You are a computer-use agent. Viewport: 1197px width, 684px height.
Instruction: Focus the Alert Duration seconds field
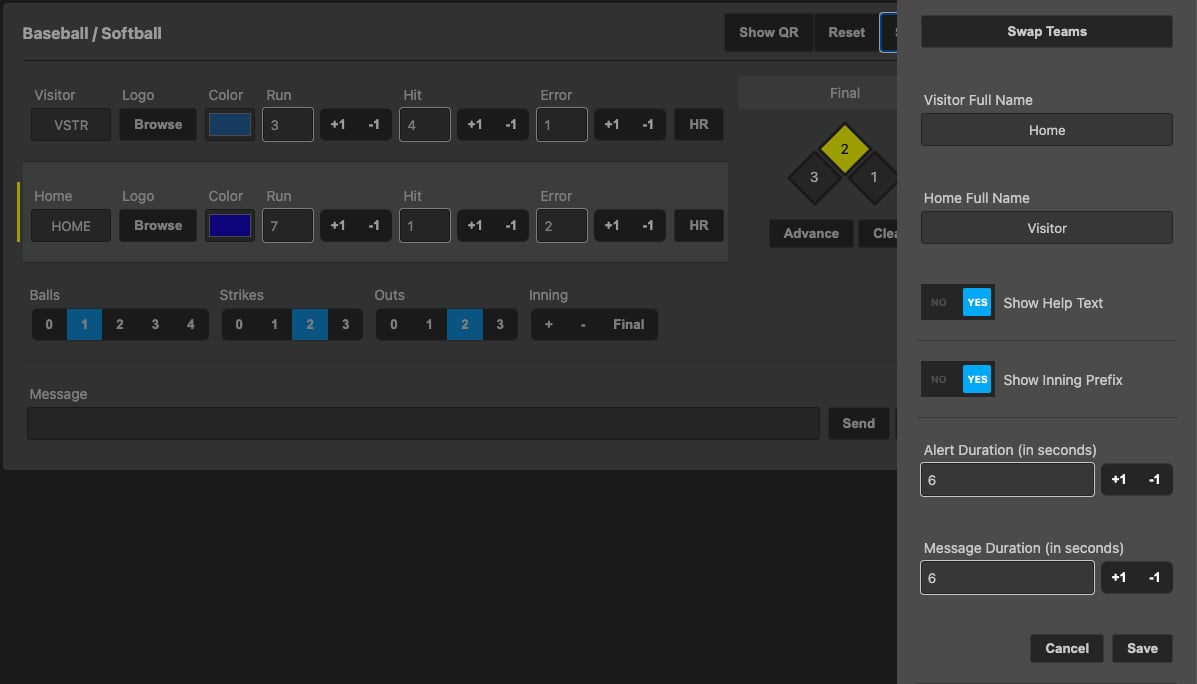(x=1007, y=479)
